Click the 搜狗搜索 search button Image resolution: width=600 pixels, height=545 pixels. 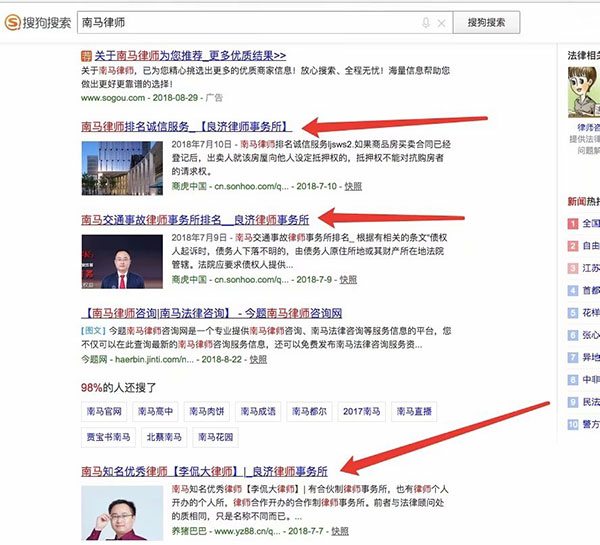486,23
